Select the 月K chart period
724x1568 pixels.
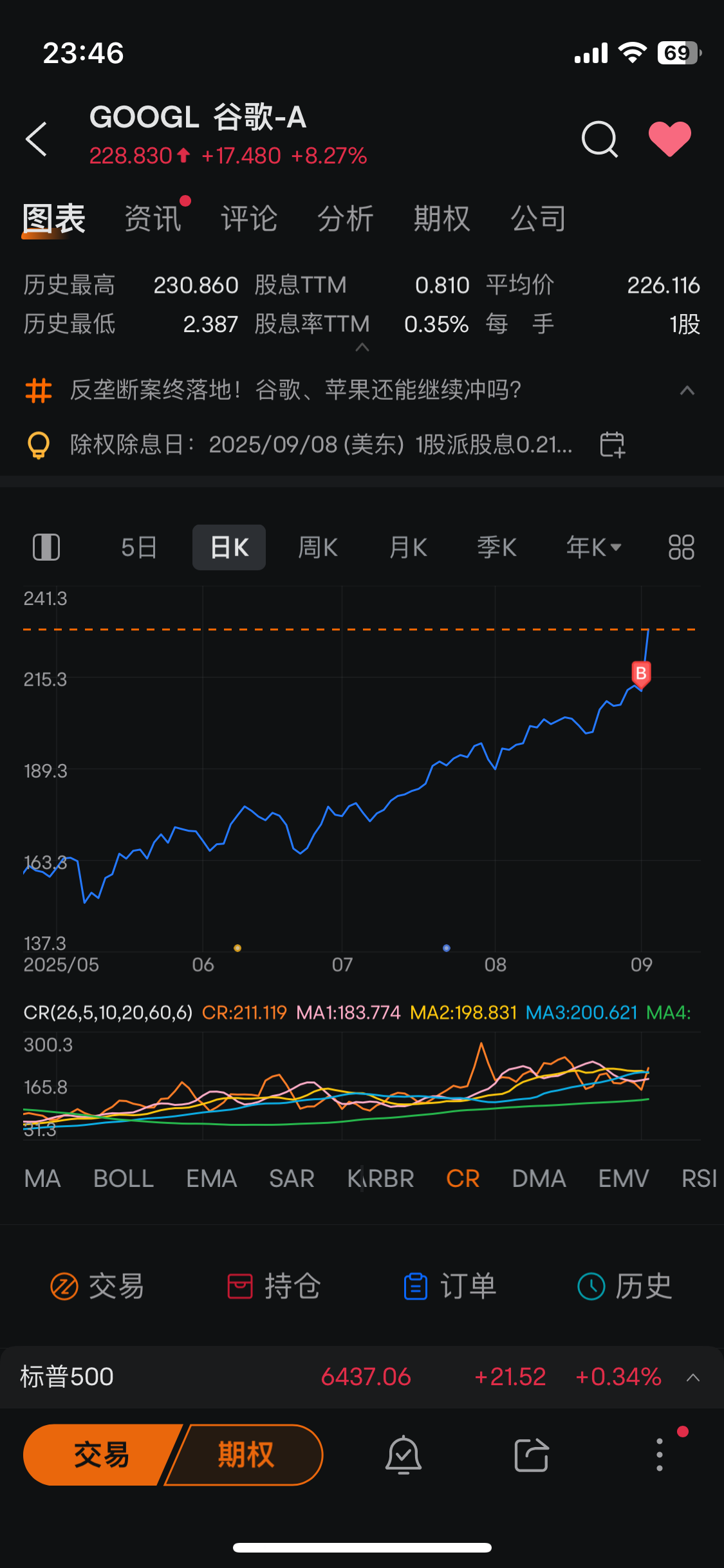[x=408, y=548]
